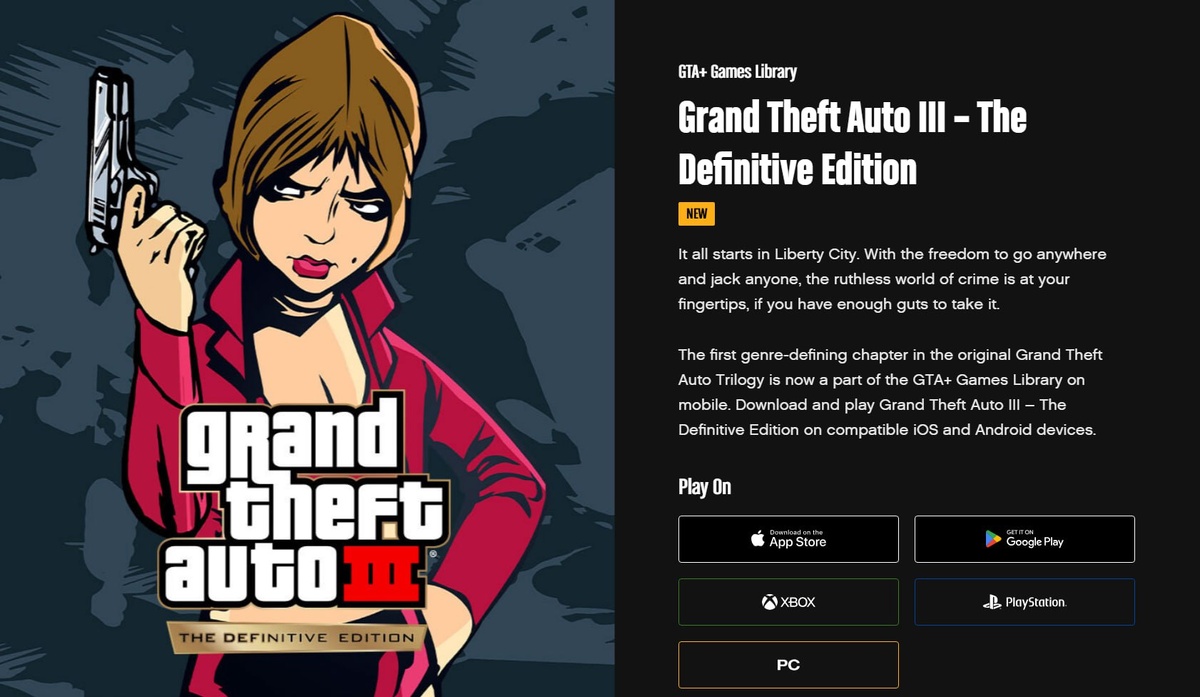1200x697 pixels.
Task: Open the GTA+ Games Library link
Action: (737, 72)
